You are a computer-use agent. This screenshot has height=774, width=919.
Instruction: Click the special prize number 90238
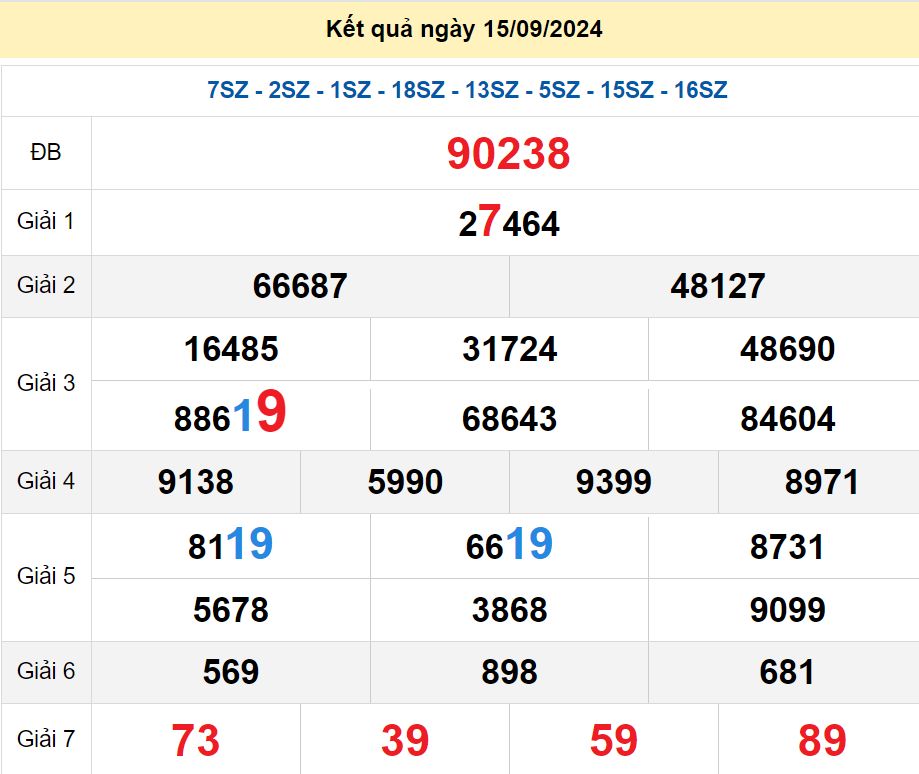point(508,153)
